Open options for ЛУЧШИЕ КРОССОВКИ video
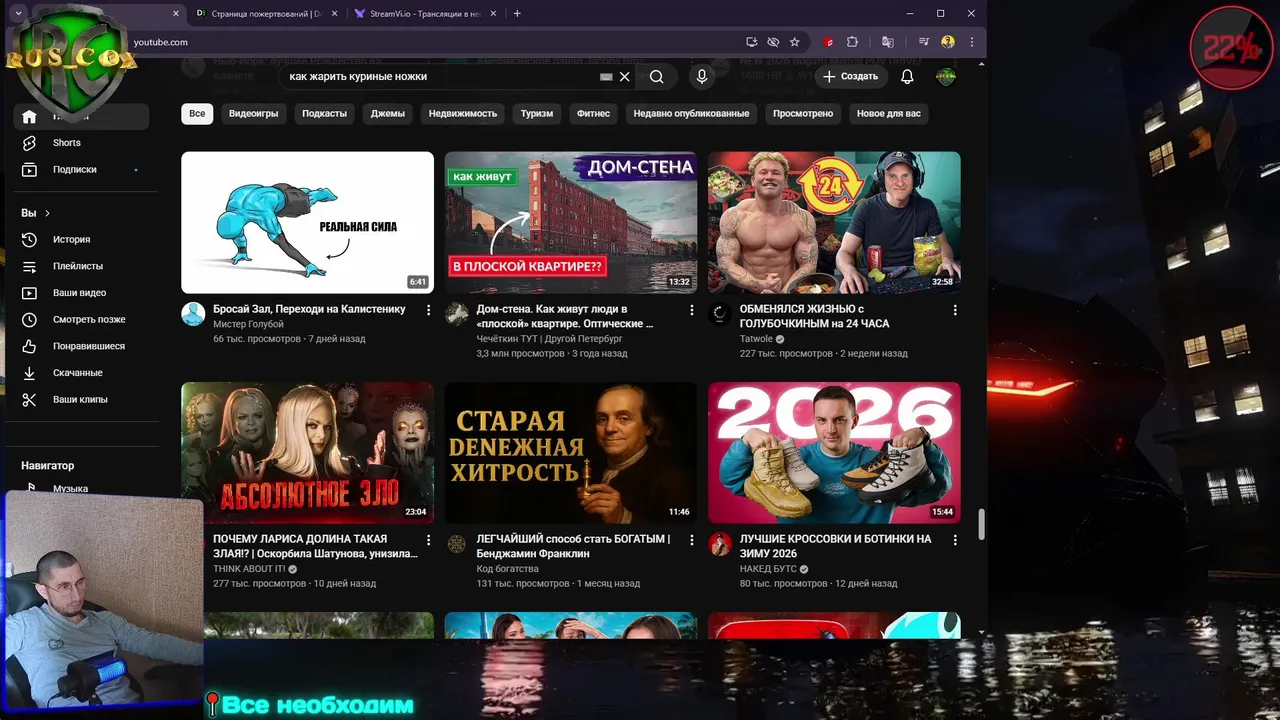This screenshot has width=1280, height=720. click(954, 540)
